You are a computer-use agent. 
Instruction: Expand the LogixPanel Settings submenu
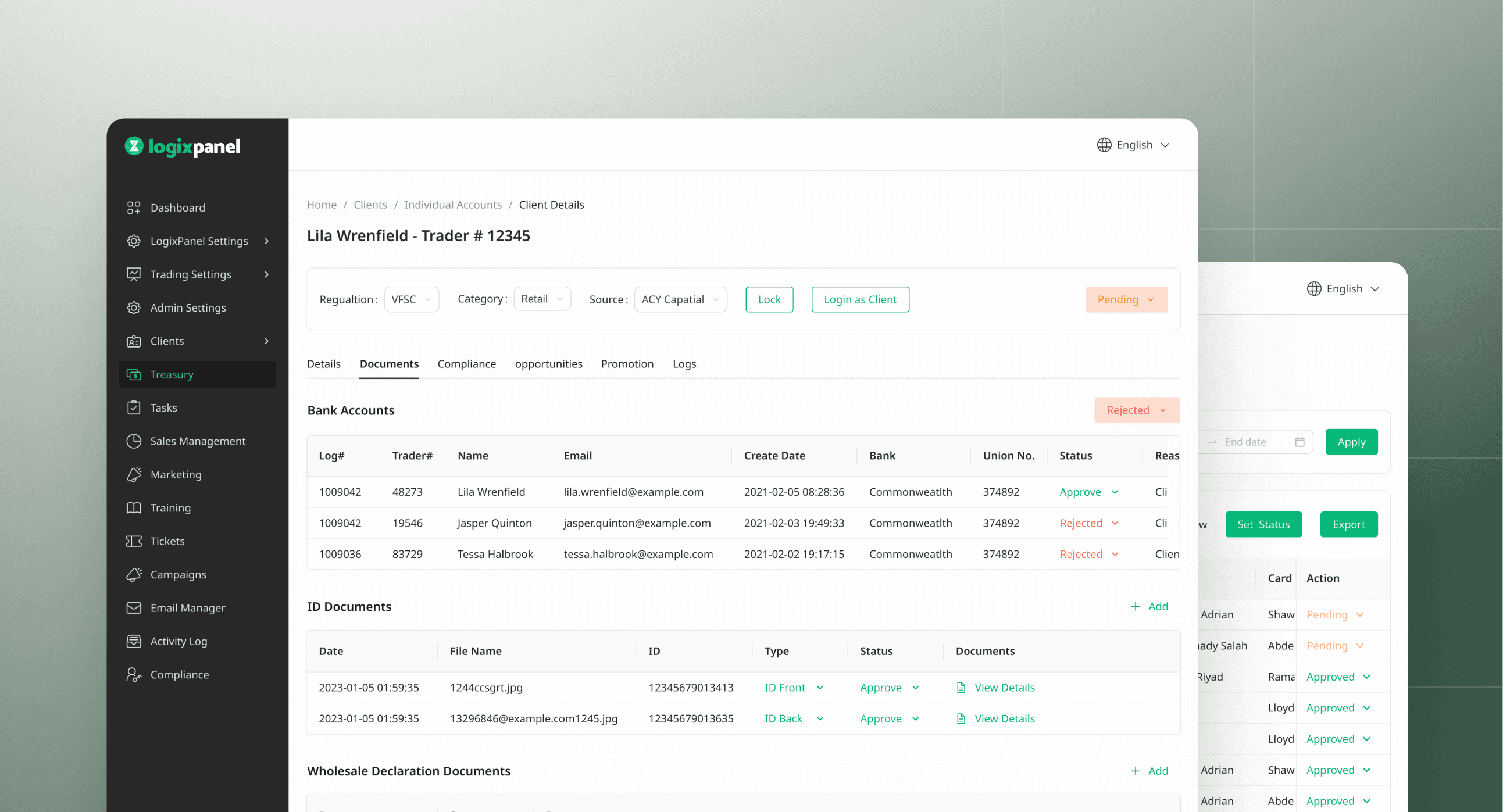[267, 241]
